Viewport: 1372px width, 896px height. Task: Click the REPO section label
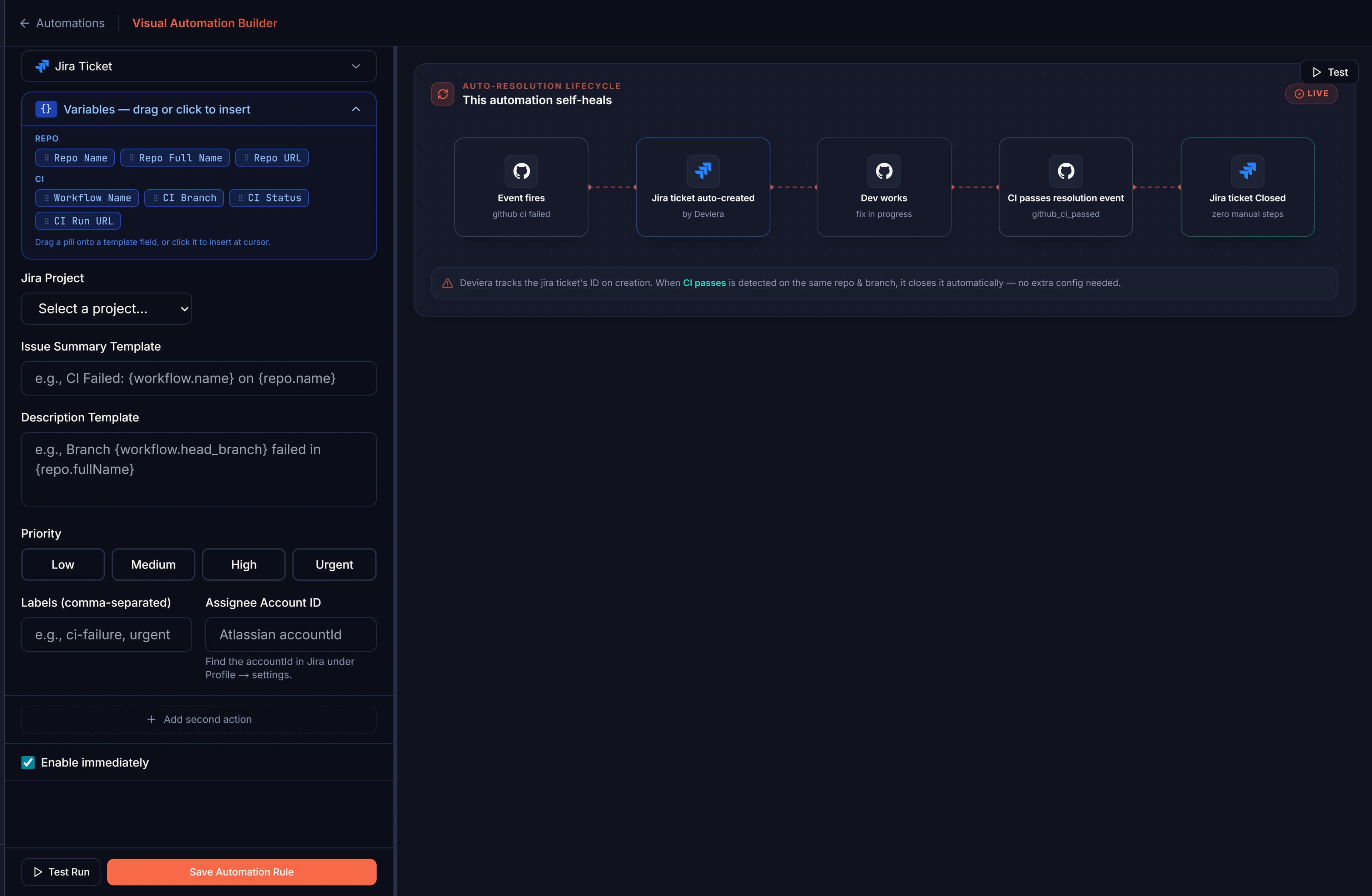(47, 138)
